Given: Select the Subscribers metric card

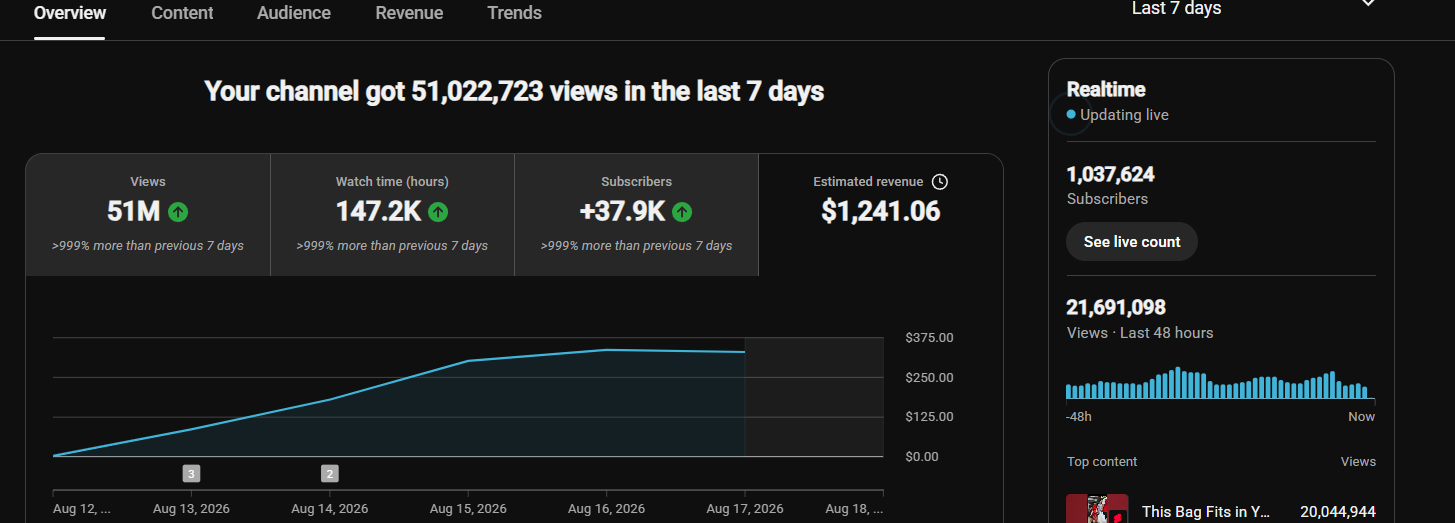Looking at the screenshot, I should [636, 215].
